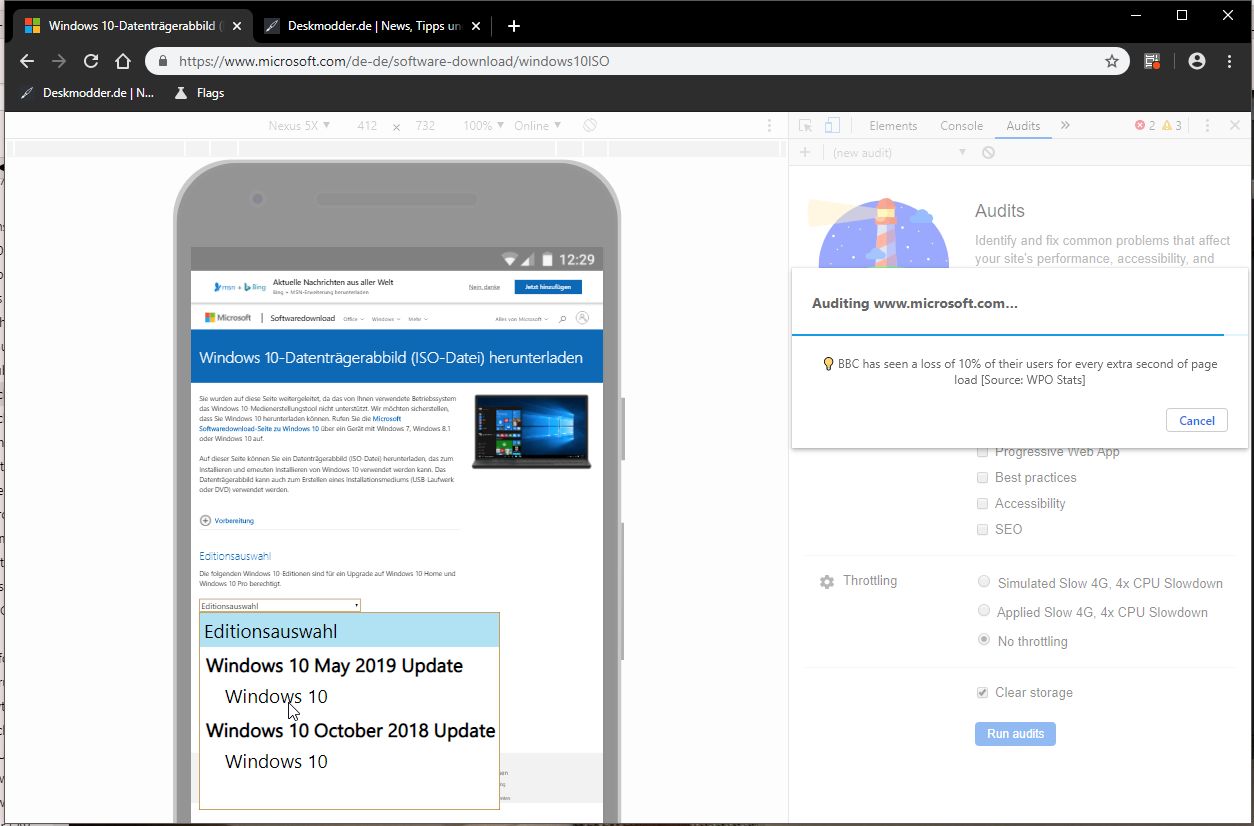Close the Windows 10-Datenträgerabbild tab
Screen dimensions: 1254x826
[x=236, y=26]
